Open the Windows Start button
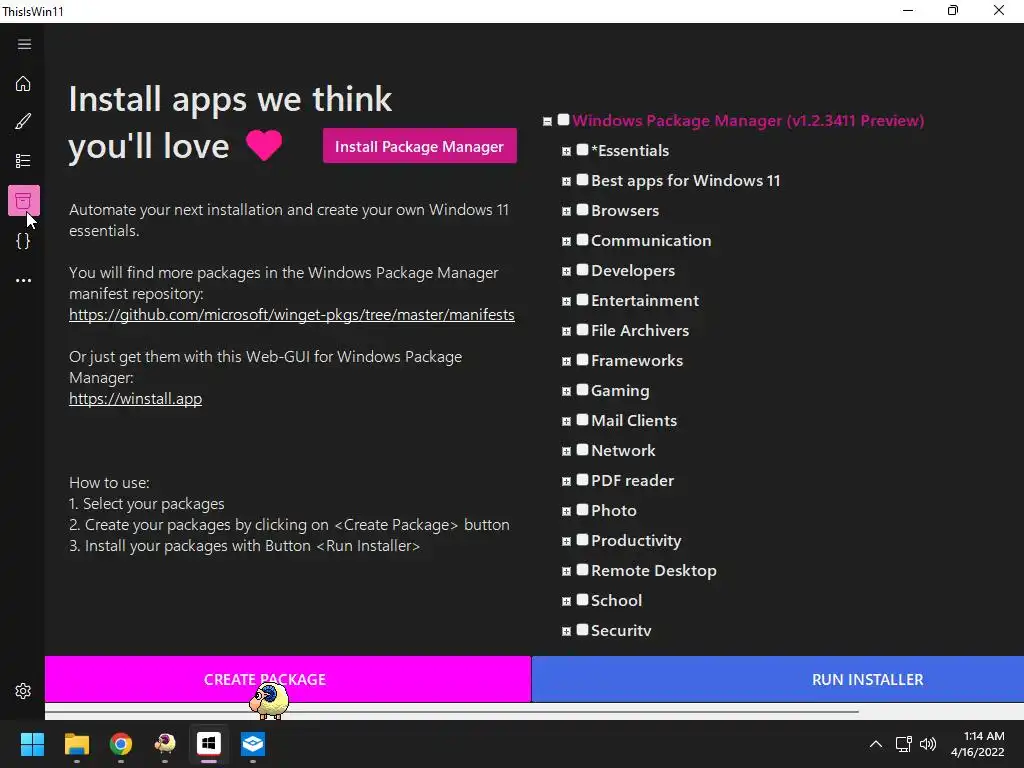The image size is (1024, 768). click(32, 744)
